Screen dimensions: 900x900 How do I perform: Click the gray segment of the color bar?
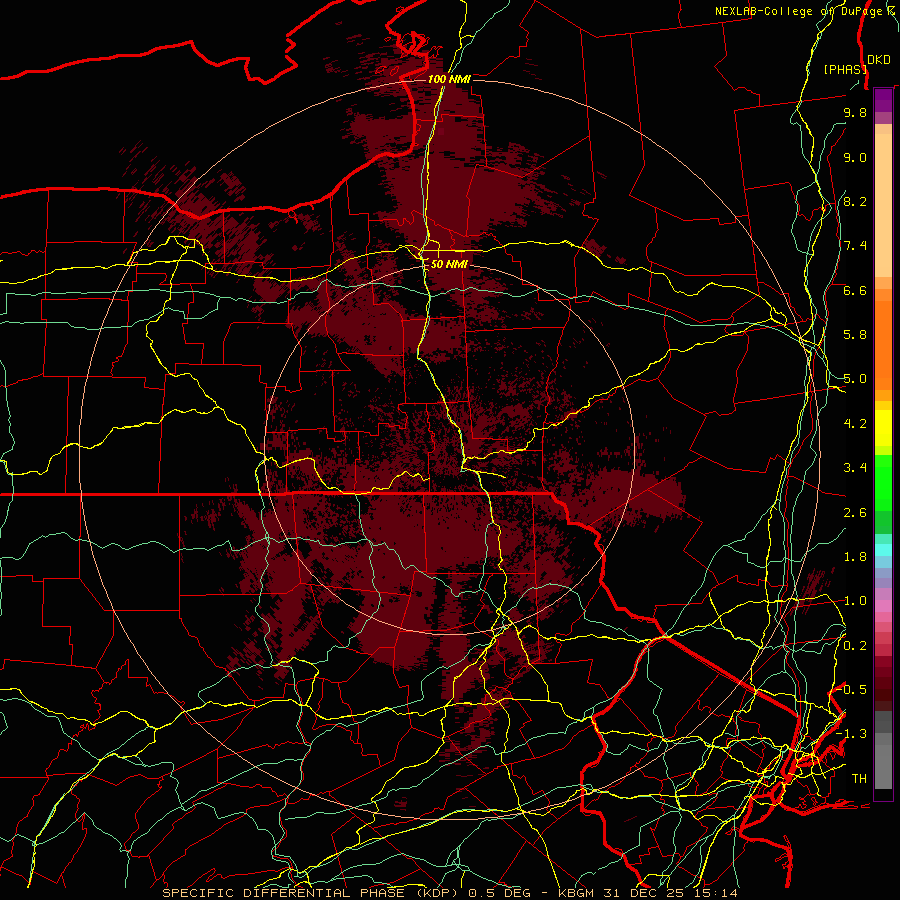pyautogui.click(x=883, y=749)
